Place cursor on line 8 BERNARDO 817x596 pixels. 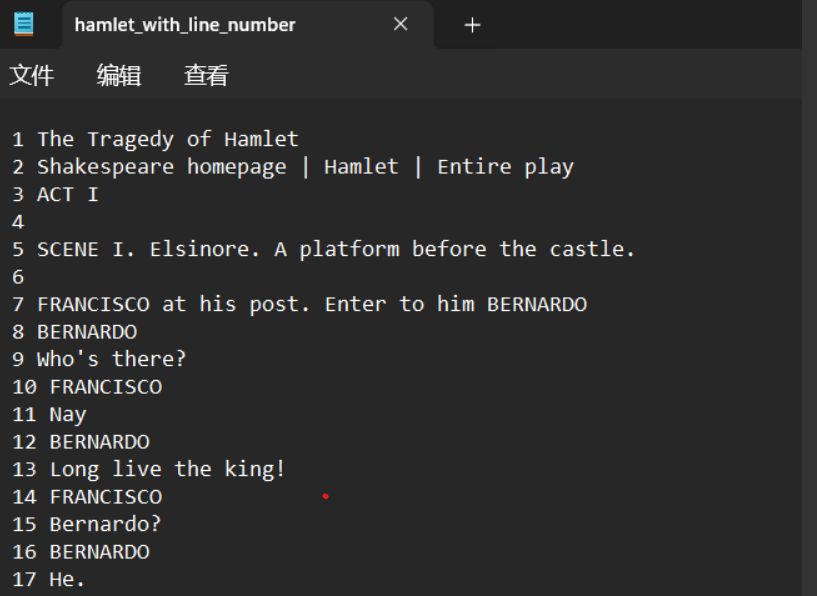87,332
